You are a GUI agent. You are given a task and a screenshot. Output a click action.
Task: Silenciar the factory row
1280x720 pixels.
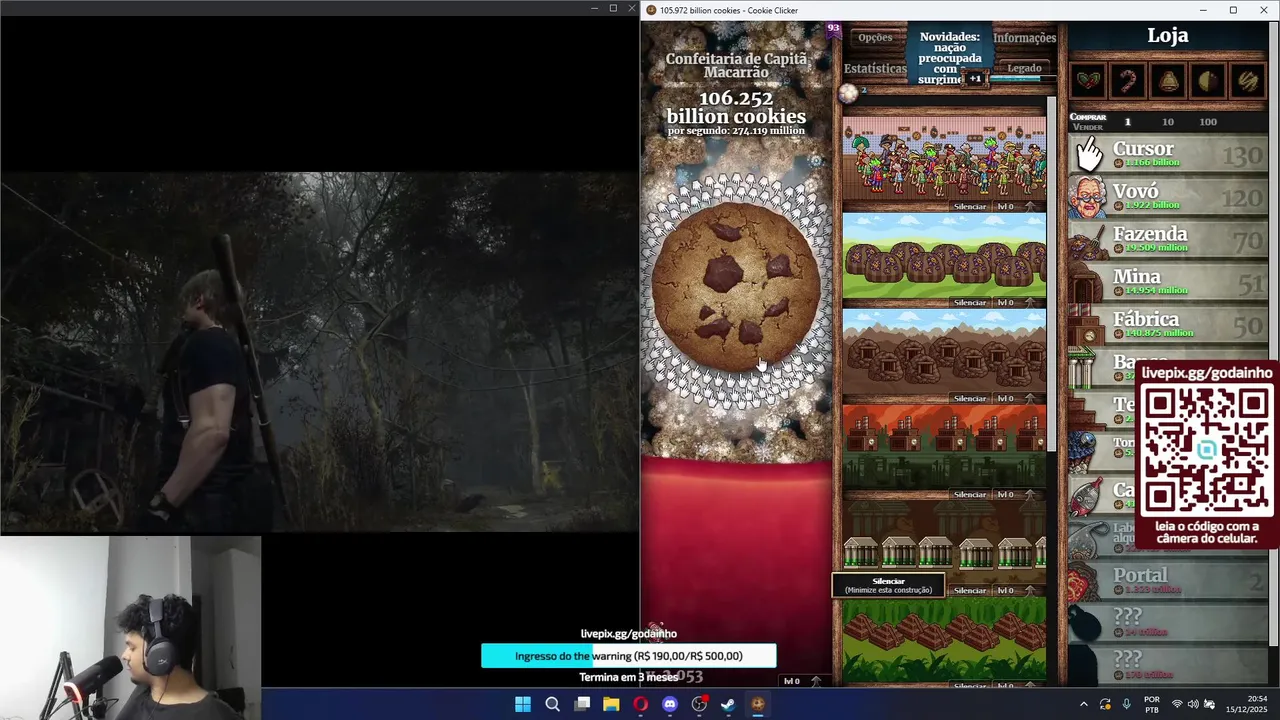tap(970, 494)
